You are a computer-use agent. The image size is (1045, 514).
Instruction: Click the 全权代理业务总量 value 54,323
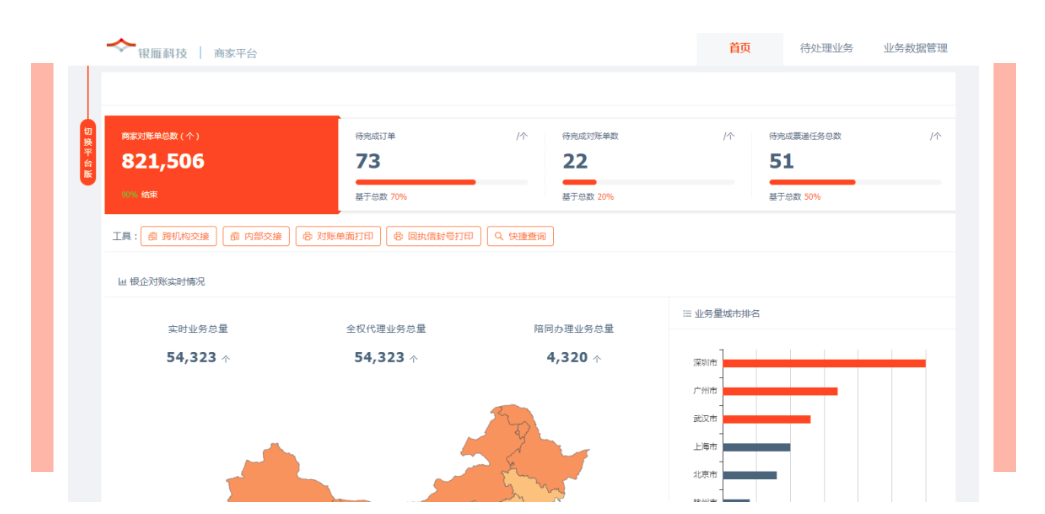[x=379, y=357]
